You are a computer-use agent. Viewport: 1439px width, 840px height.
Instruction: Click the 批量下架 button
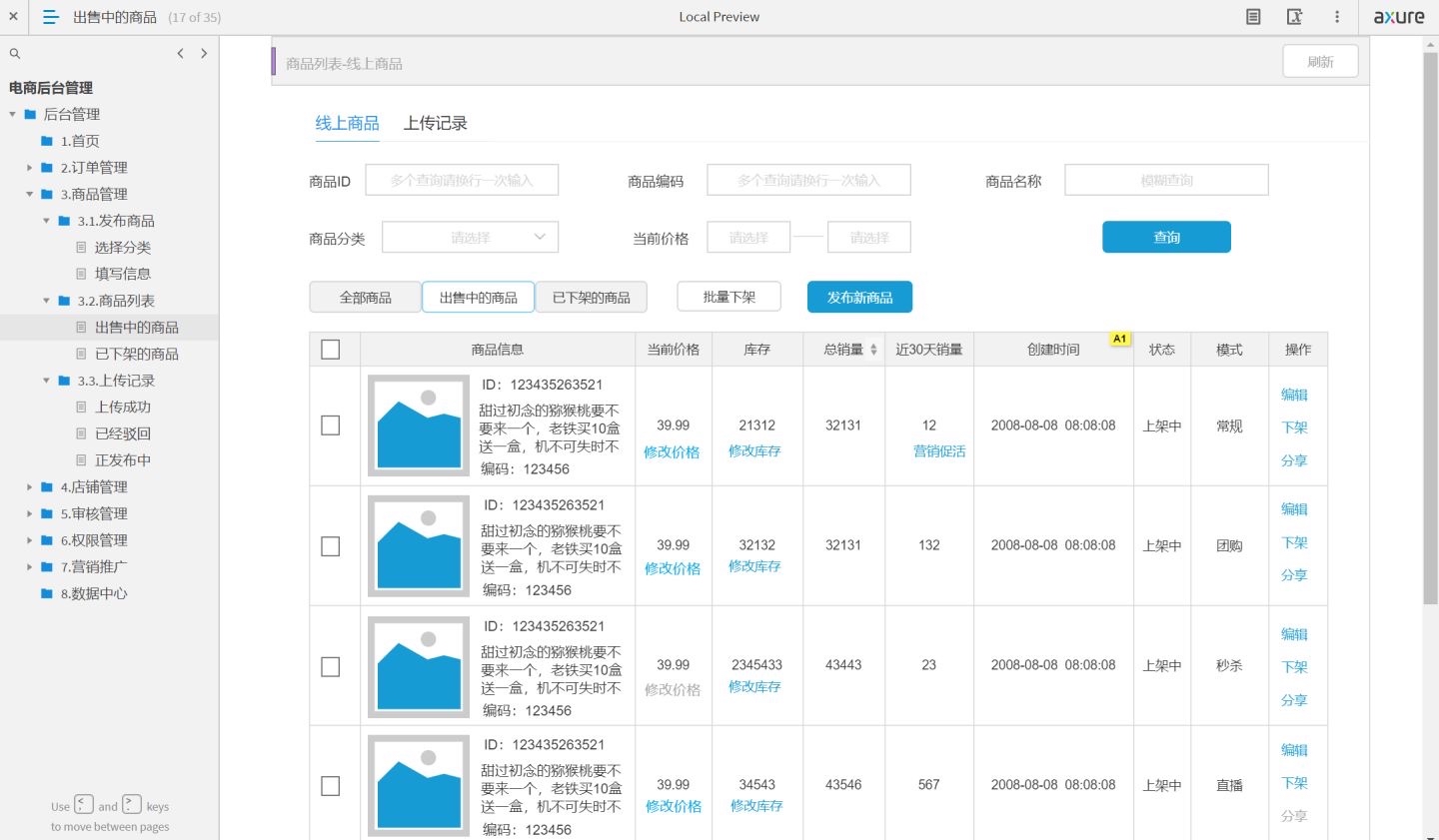coord(728,297)
